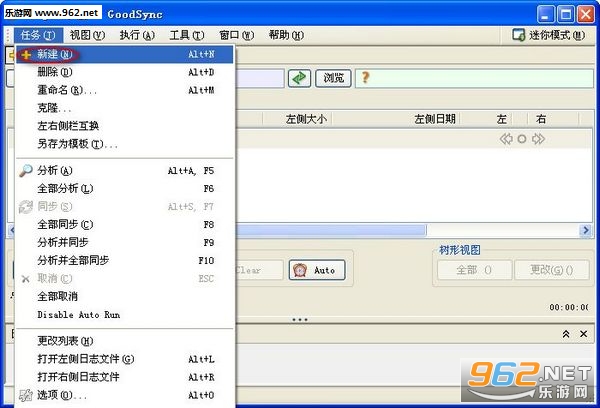Open the 视图(V) menu

point(87,35)
